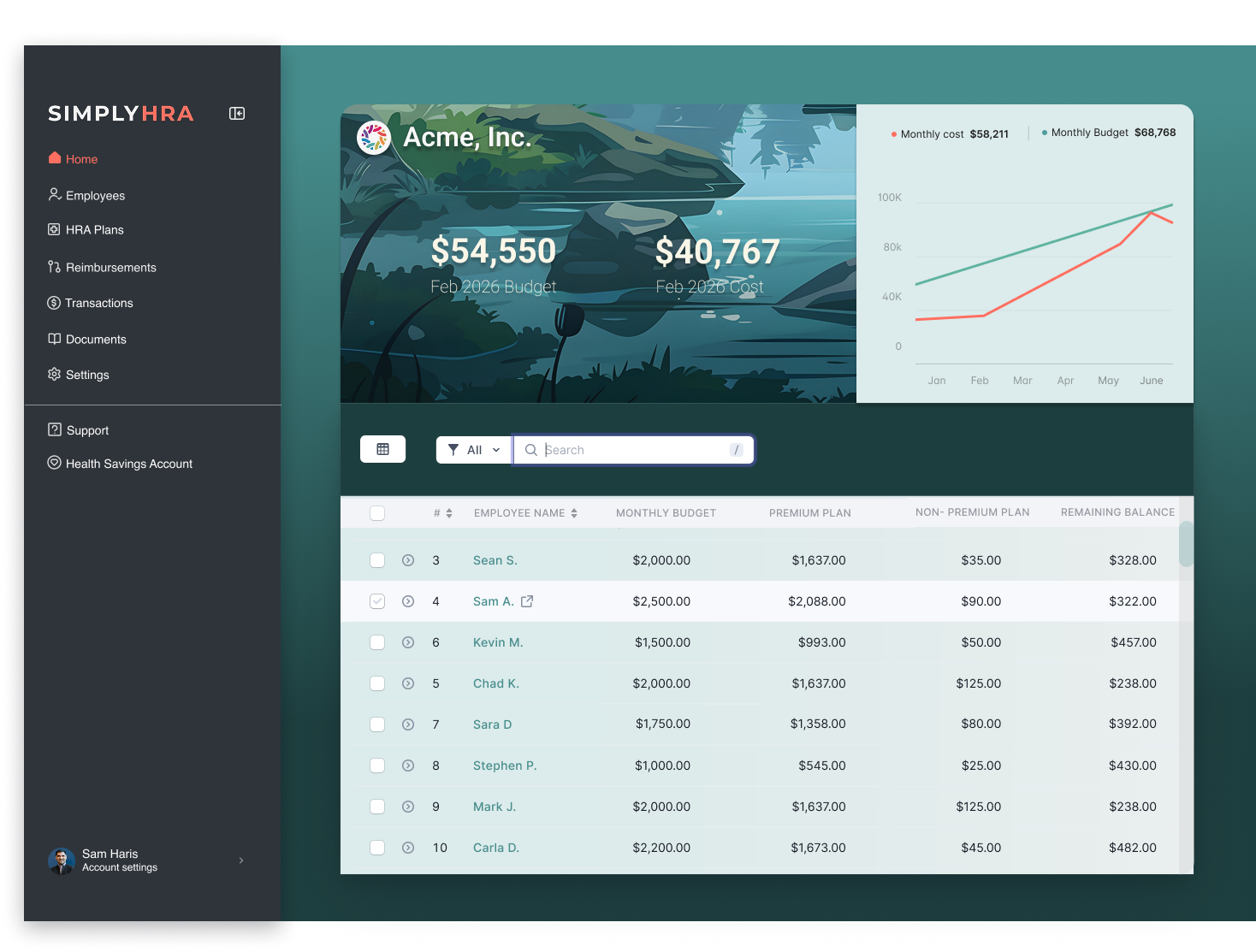
Task: Check the Sara D row checkbox
Action: (377, 724)
